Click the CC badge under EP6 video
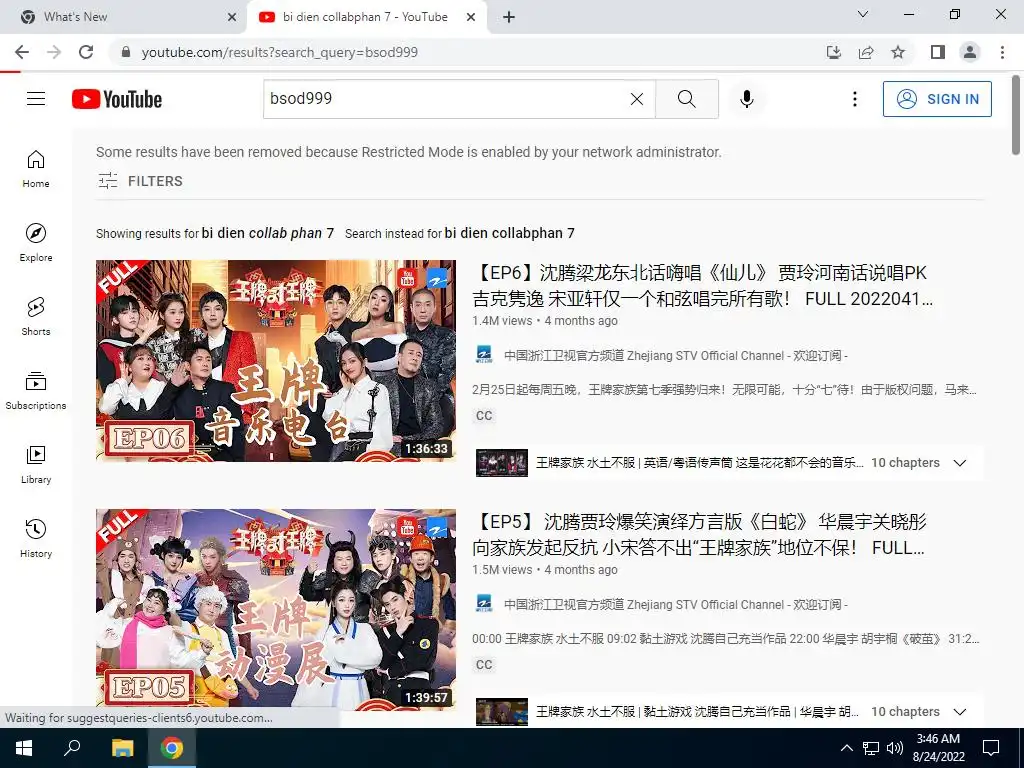Screen dimensions: 1024x768 (x=484, y=415)
